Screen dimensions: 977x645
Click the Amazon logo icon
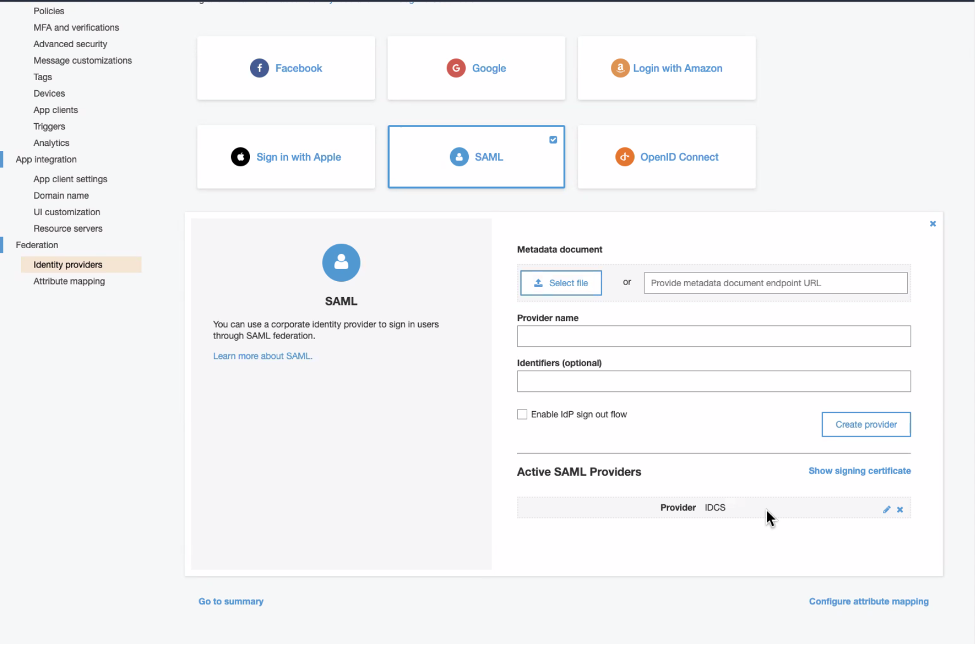[x=620, y=68]
